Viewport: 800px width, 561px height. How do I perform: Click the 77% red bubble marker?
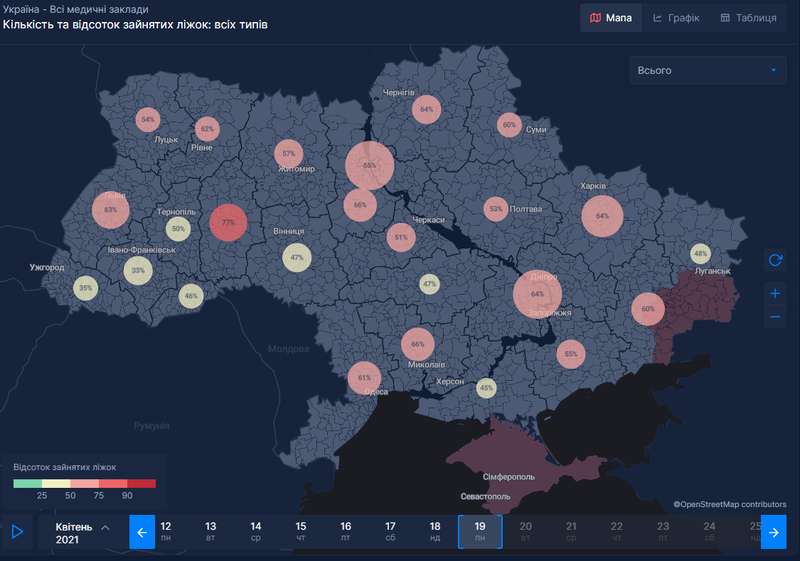coord(228,223)
